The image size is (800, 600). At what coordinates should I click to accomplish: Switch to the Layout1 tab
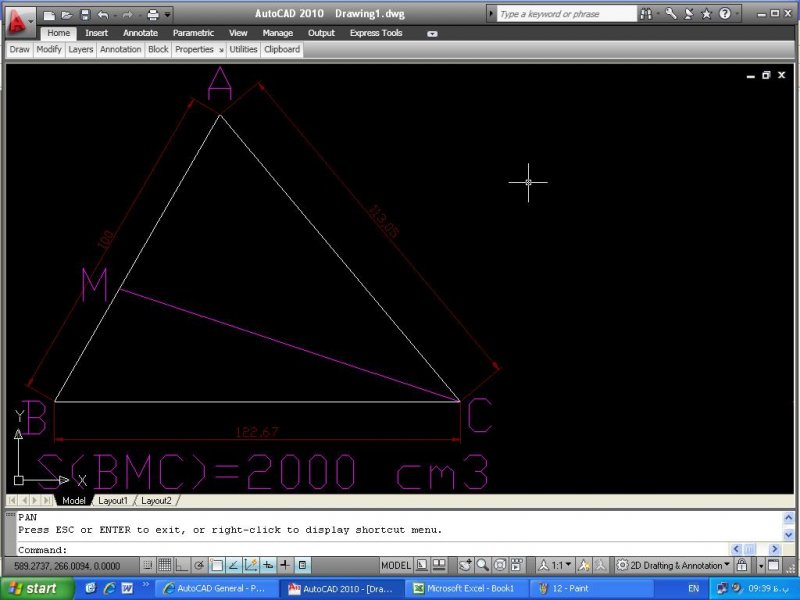click(x=112, y=500)
